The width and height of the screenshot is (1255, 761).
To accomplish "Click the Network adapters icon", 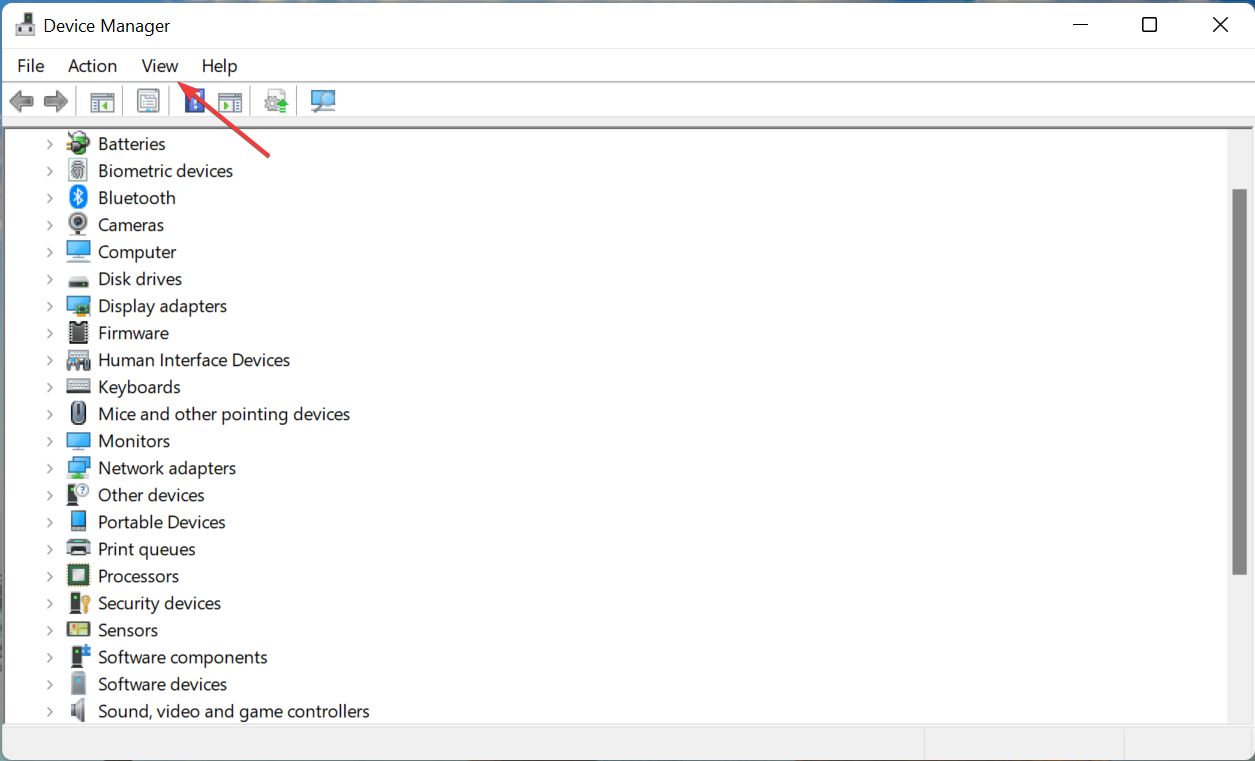I will [78, 468].
